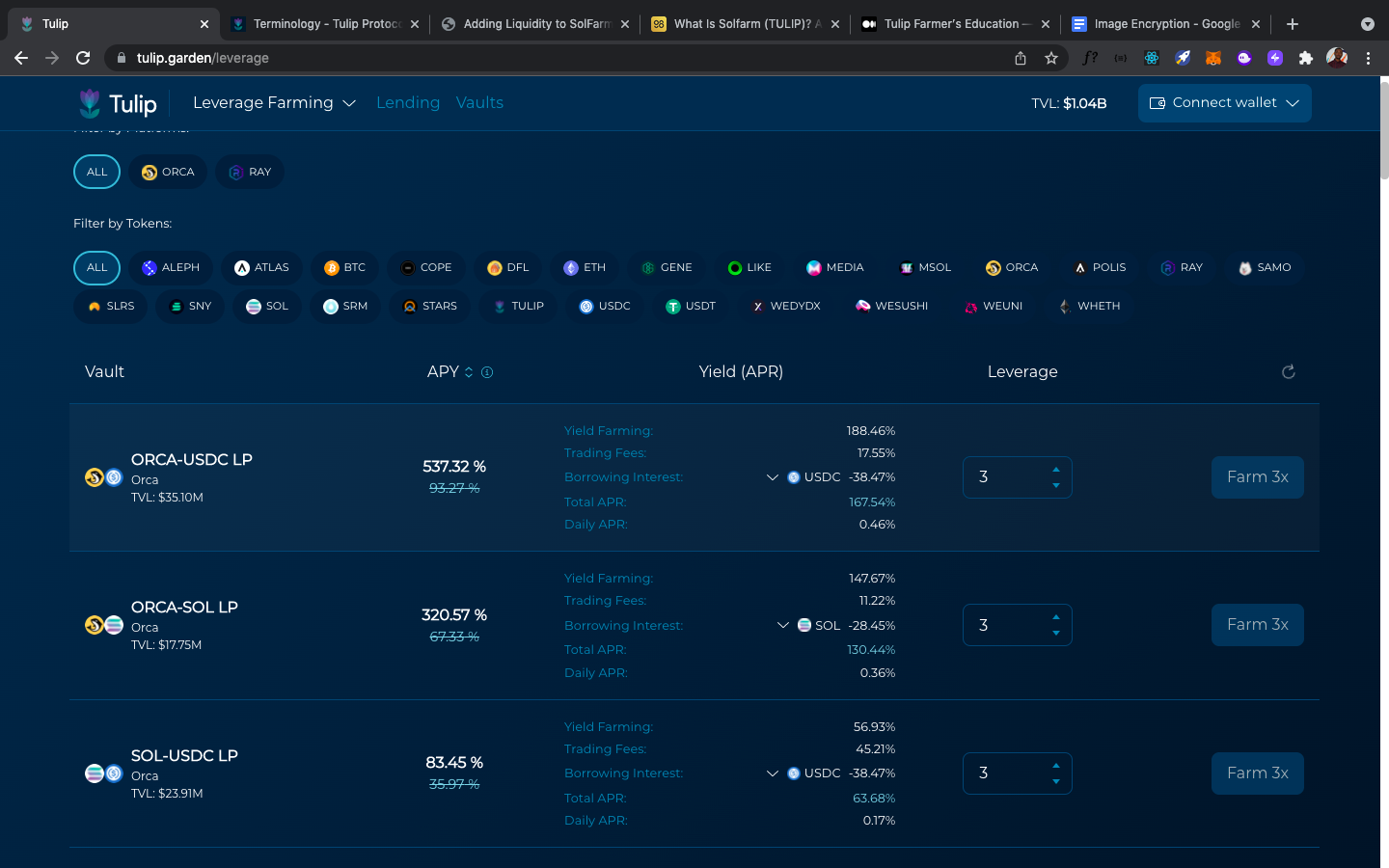This screenshot has height=868, width=1389.
Task: Open the Vaults tab
Action: pyautogui.click(x=479, y=103)
